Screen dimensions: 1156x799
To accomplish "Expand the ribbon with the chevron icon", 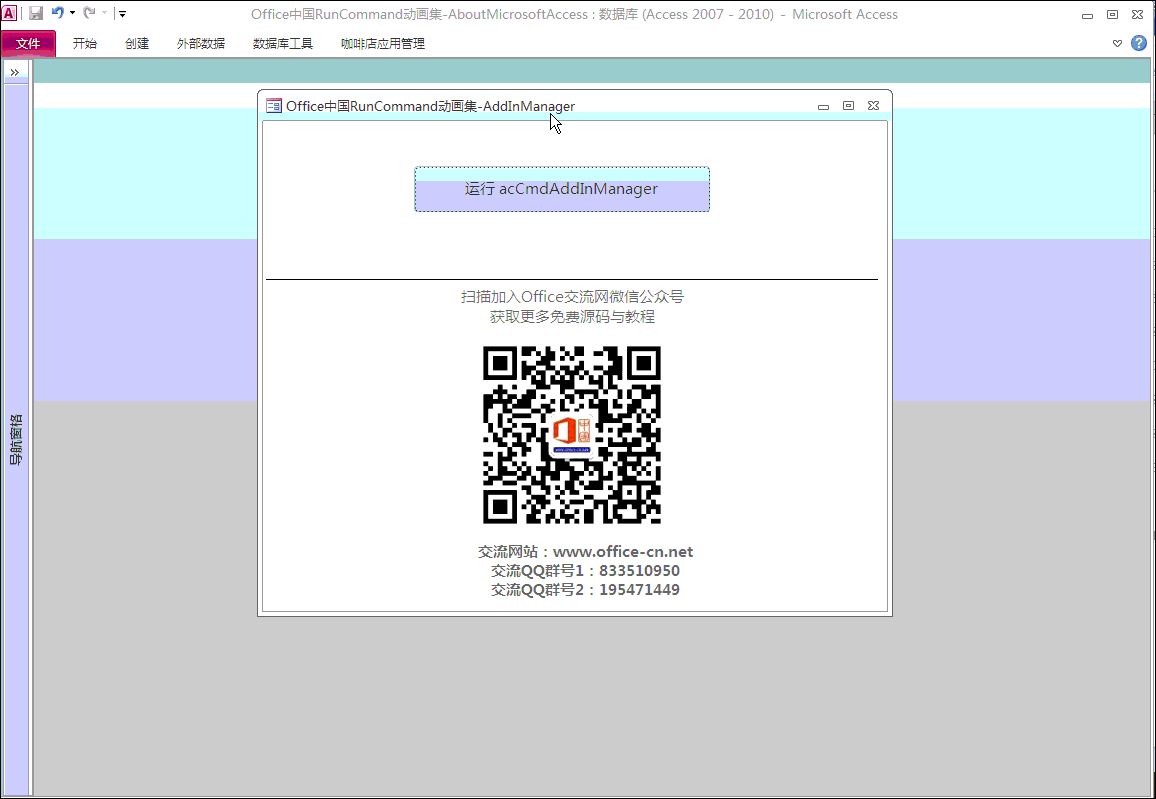I will coord(1117,43).
